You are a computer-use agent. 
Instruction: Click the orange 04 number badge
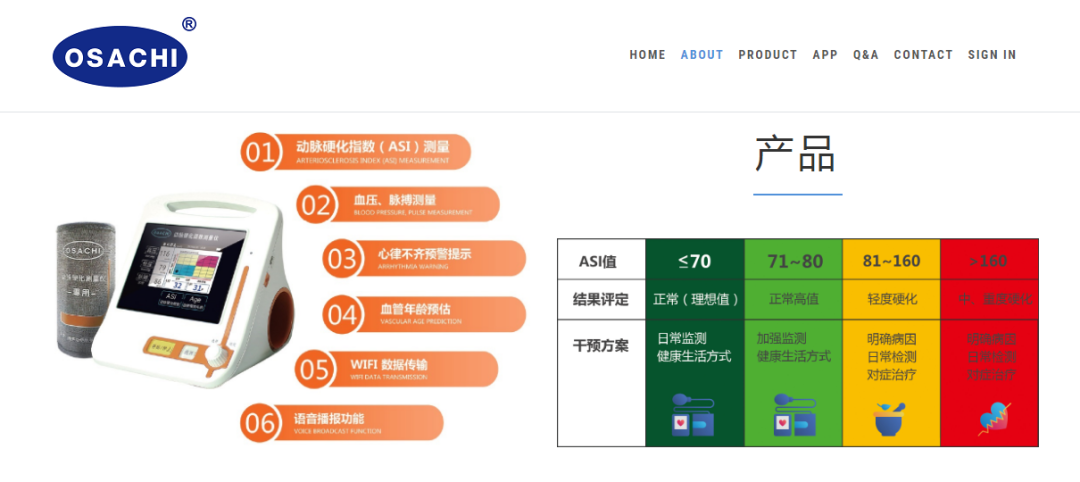click(x=342, y=315)
